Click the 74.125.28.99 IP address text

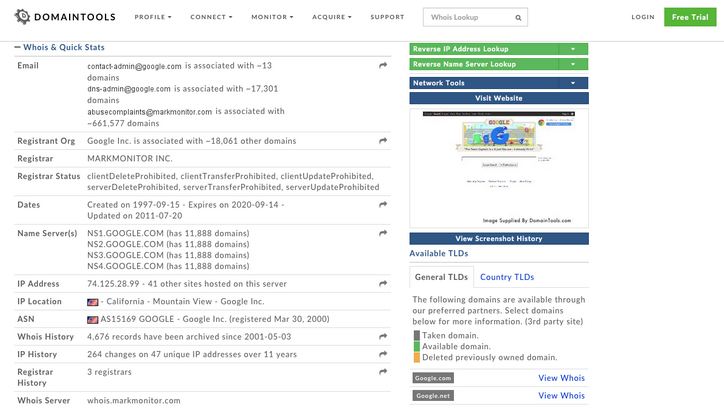tap(113, 284)
